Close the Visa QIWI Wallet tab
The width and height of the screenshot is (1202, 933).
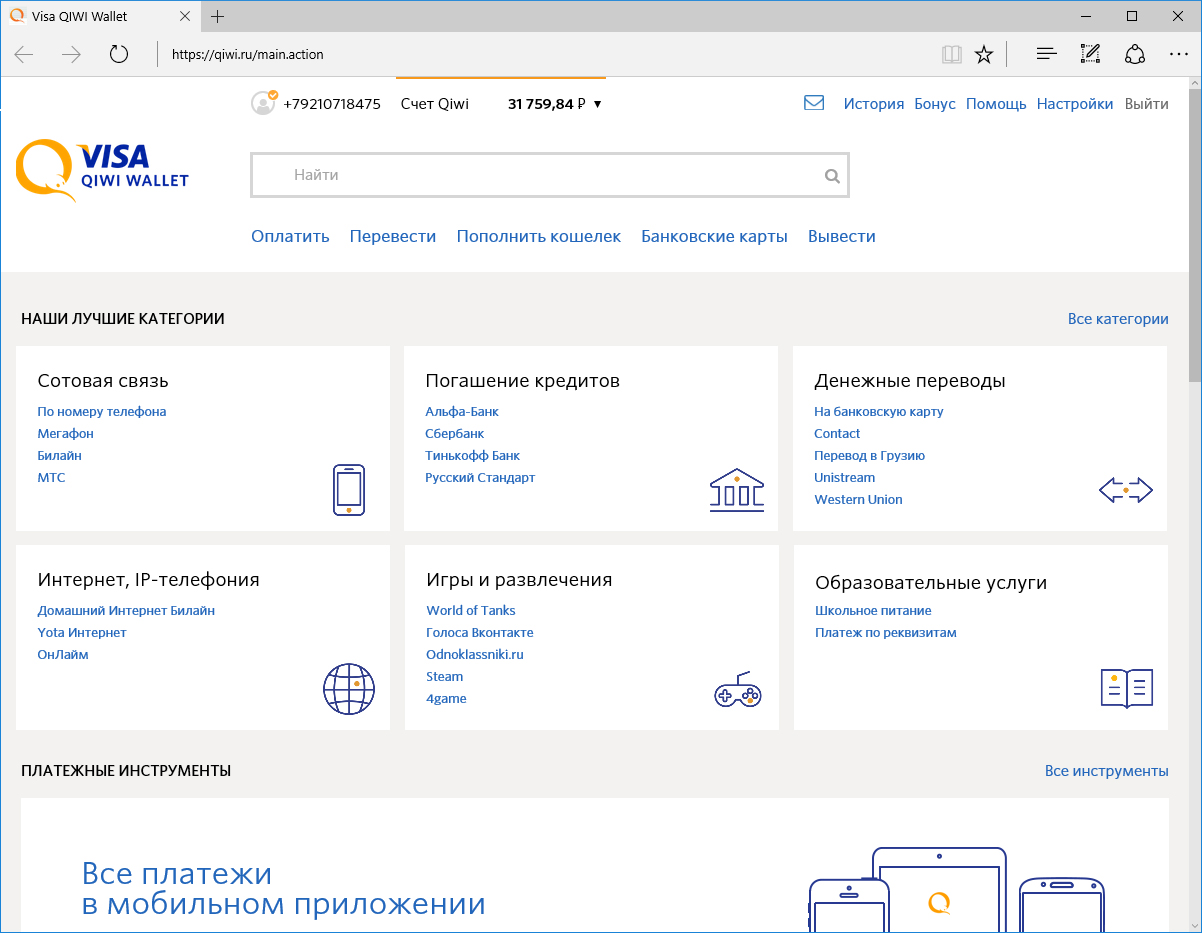pos(183,16)
